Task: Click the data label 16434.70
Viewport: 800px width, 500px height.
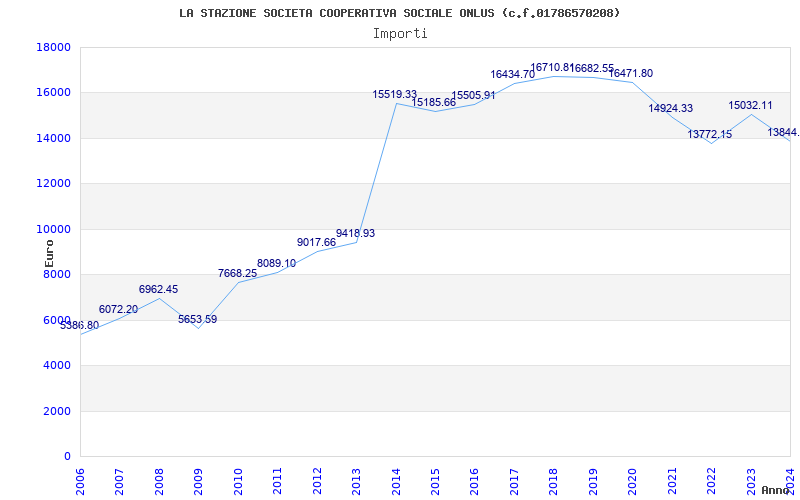Action: 513,74
